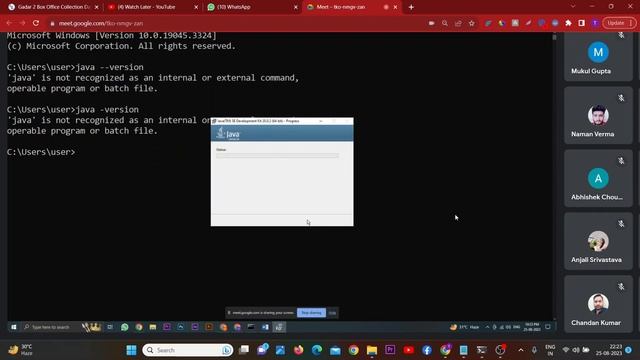
Task: Click the muted mic icon on Naman Verma
Action: point(621,98)
